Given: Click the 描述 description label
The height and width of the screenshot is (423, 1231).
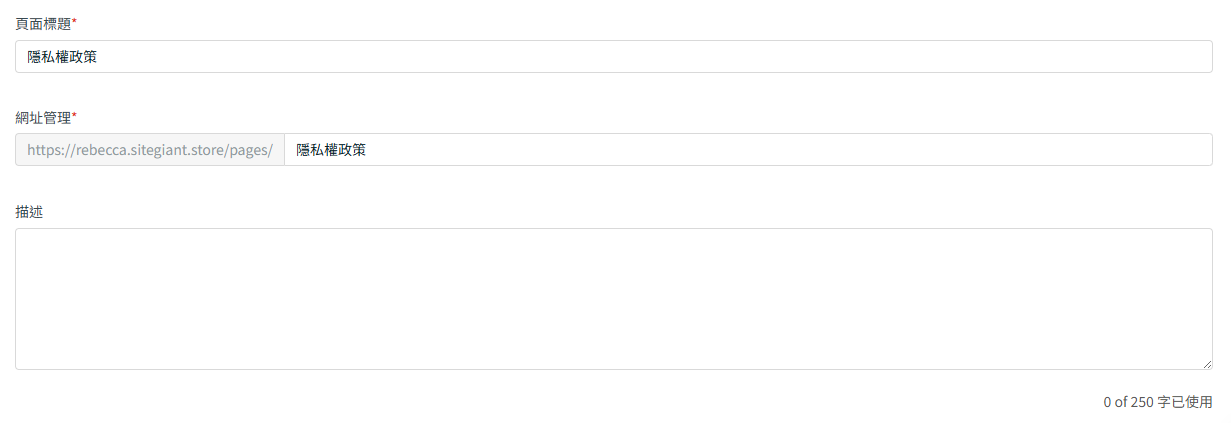Looking at the screenshot, I should pos(29,212).
